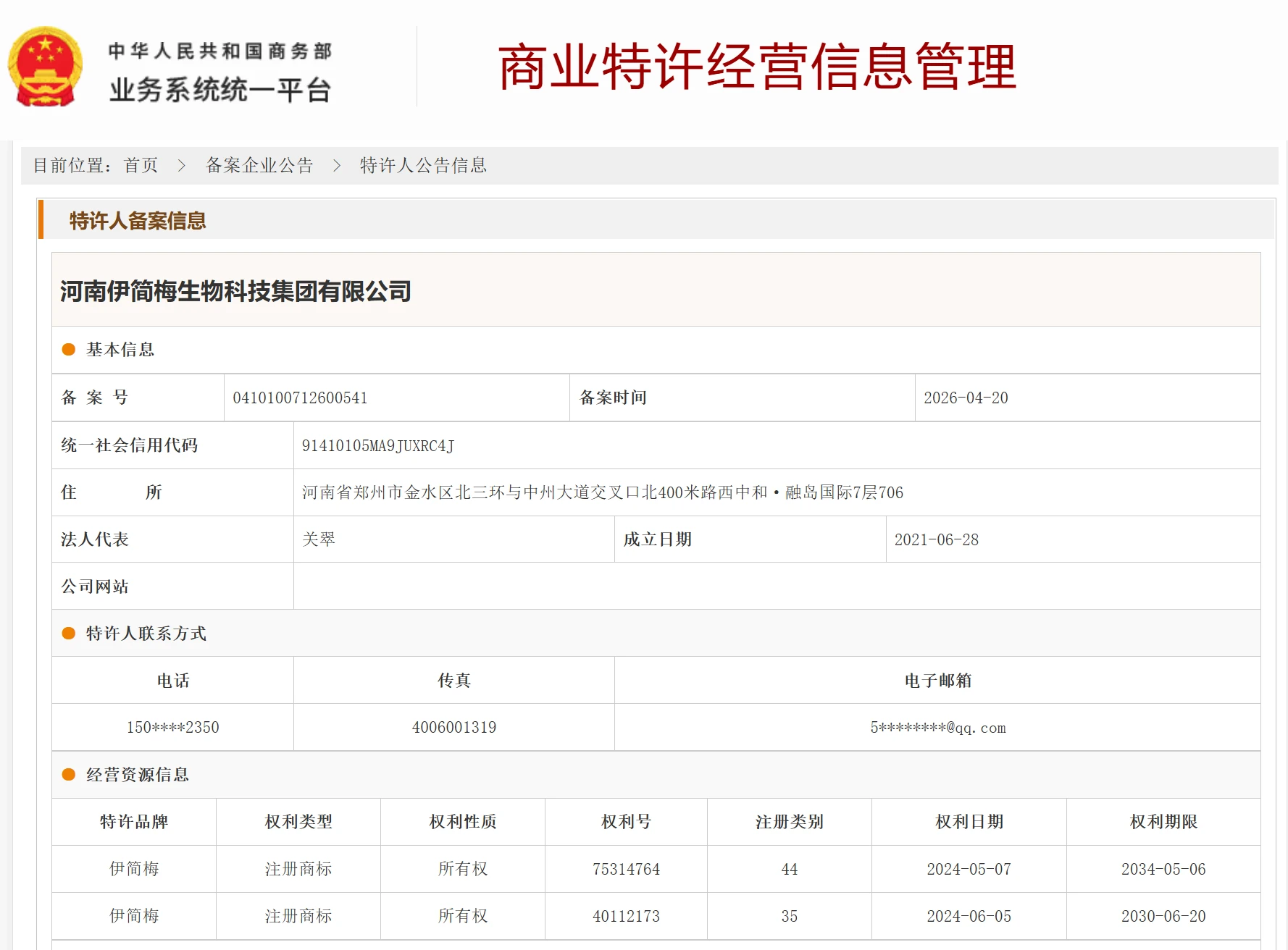Click the national emblem logo
Image resolution: width=1288 pixels, height=950 pixels.
(x=45, y=67)
